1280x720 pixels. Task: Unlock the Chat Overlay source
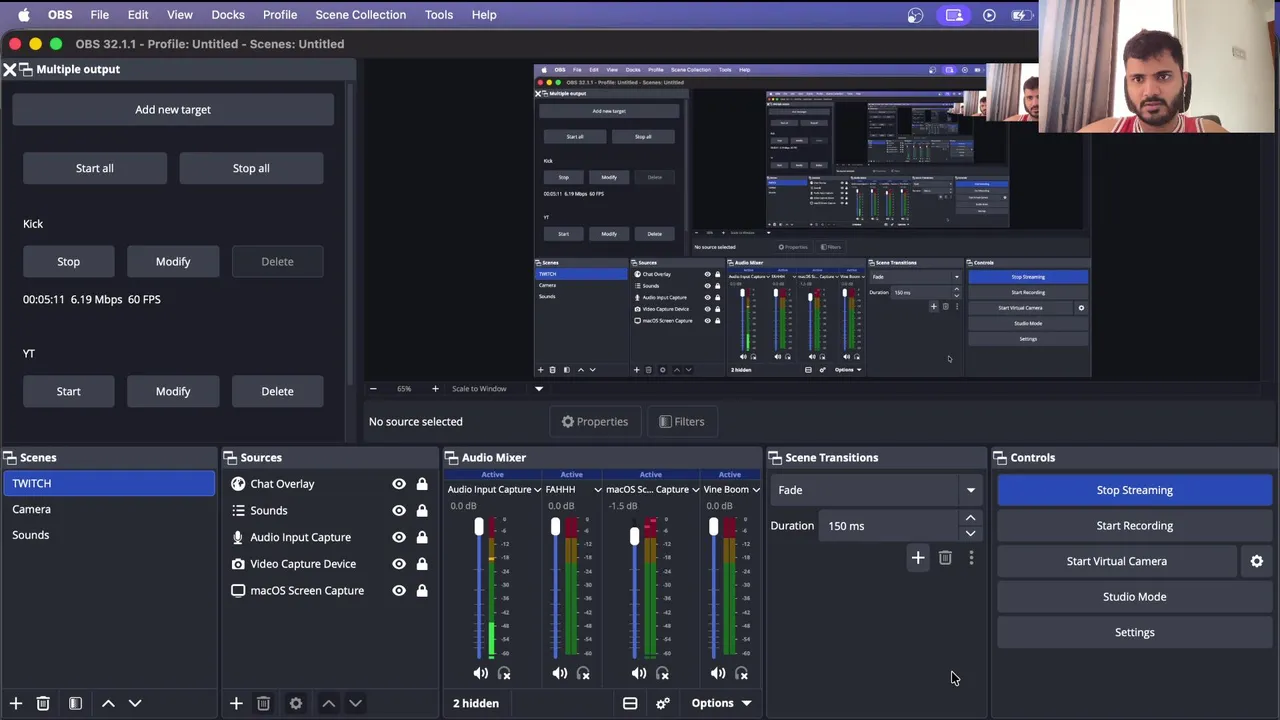(422, 484)
